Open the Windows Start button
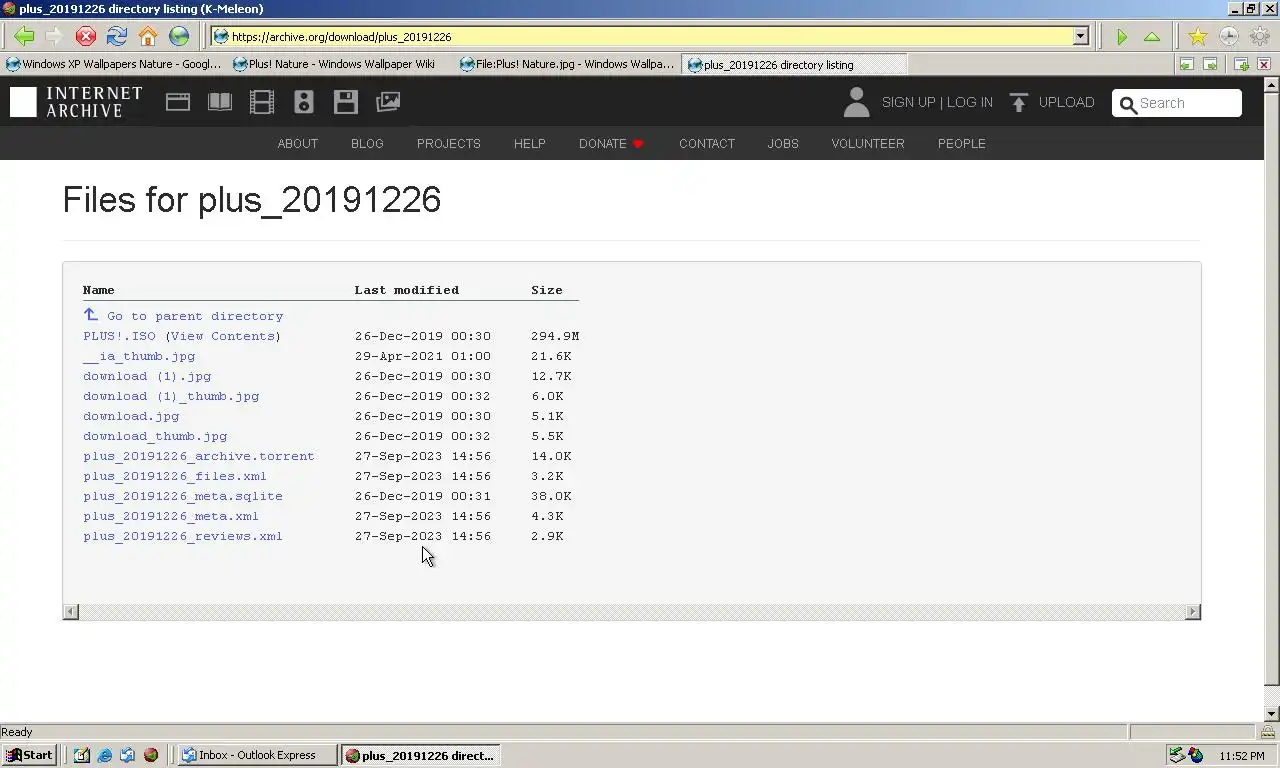Screen dimensions: 1280x768 [x=30, y=755]
